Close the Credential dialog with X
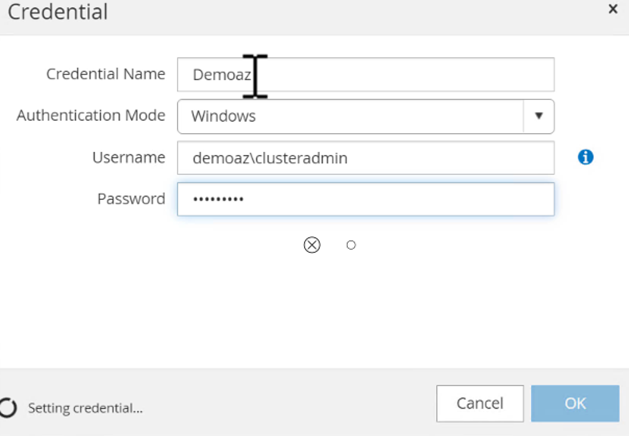 point(613,9)
